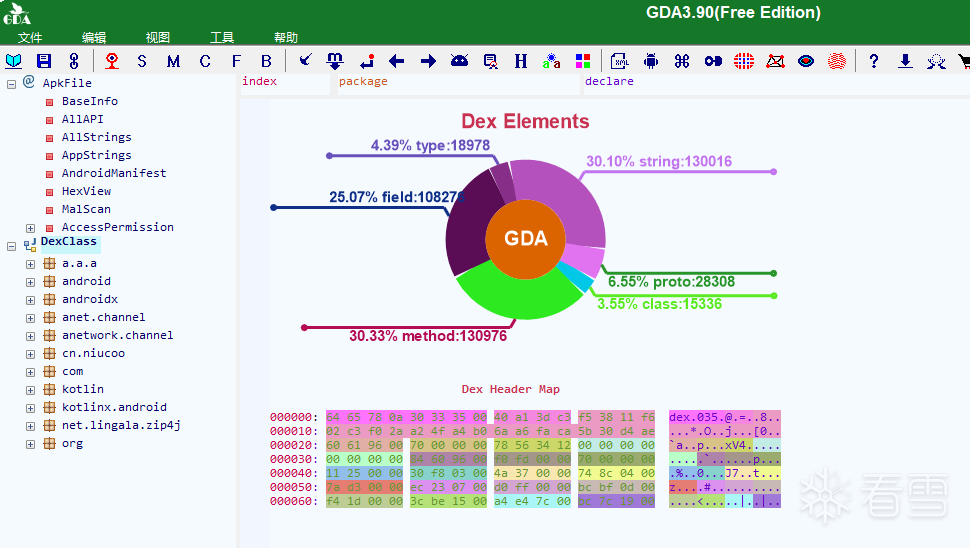
Task: Select BaseInfo in the tree
Action: click(90, 101)
